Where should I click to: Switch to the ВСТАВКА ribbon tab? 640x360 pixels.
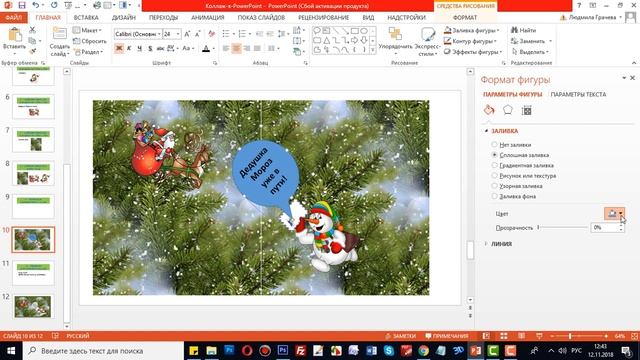(86, 18)
